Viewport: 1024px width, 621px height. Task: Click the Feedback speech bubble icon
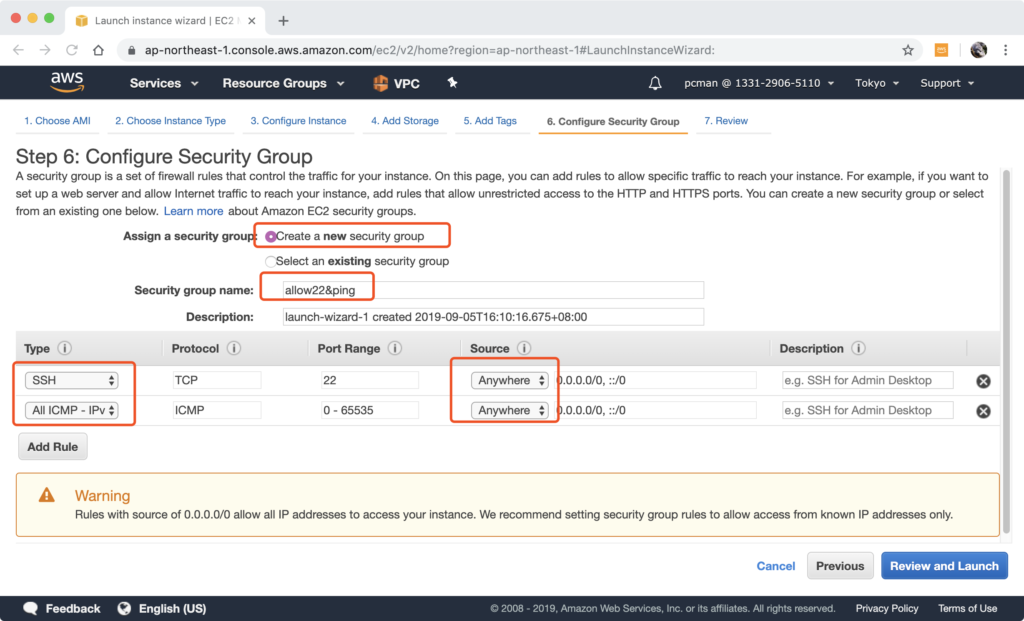coord(31,609)
